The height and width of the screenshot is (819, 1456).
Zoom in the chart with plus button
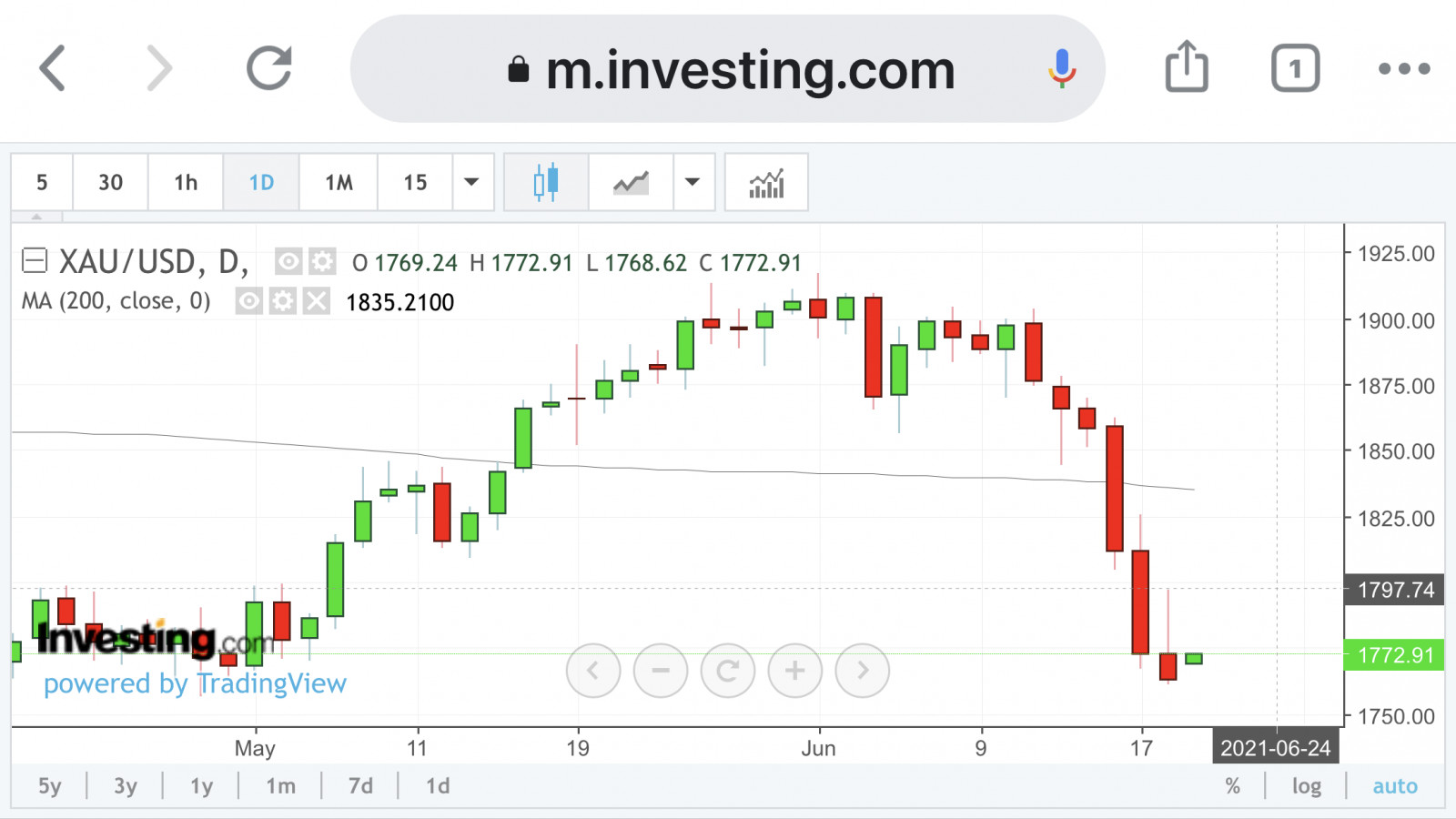click(x=794, y=671)
